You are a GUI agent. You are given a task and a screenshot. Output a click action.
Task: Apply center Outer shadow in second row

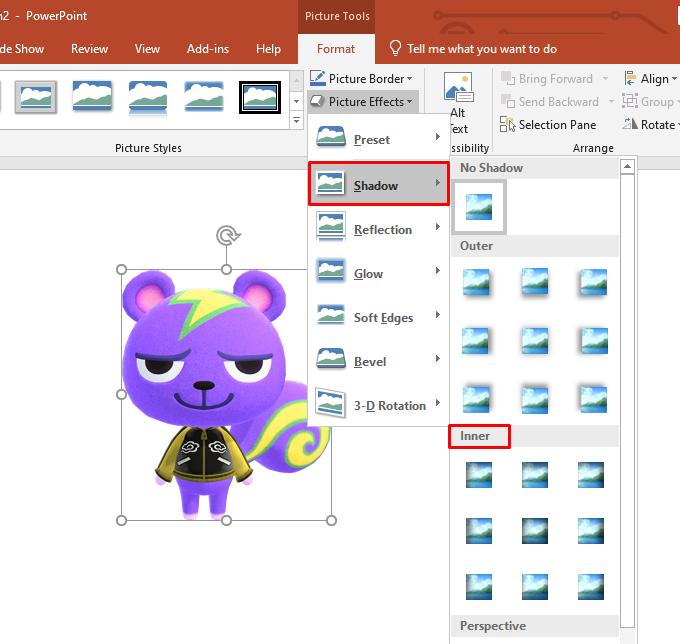pos(535,341)
